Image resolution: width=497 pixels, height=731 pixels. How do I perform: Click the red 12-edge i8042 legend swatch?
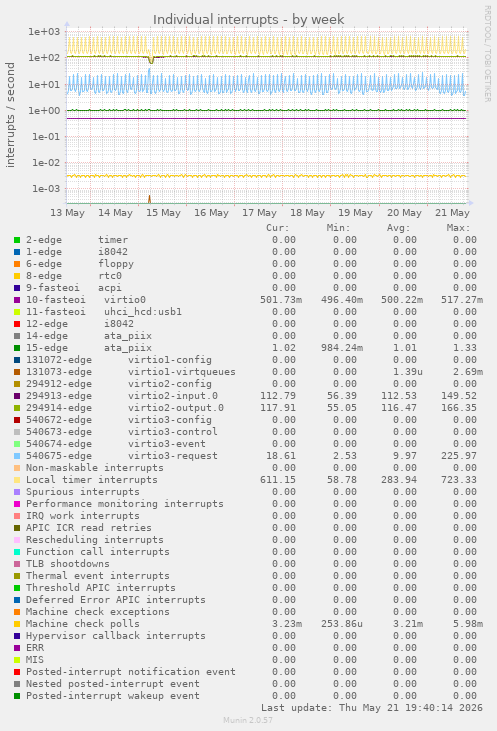[x=17, y=324]
